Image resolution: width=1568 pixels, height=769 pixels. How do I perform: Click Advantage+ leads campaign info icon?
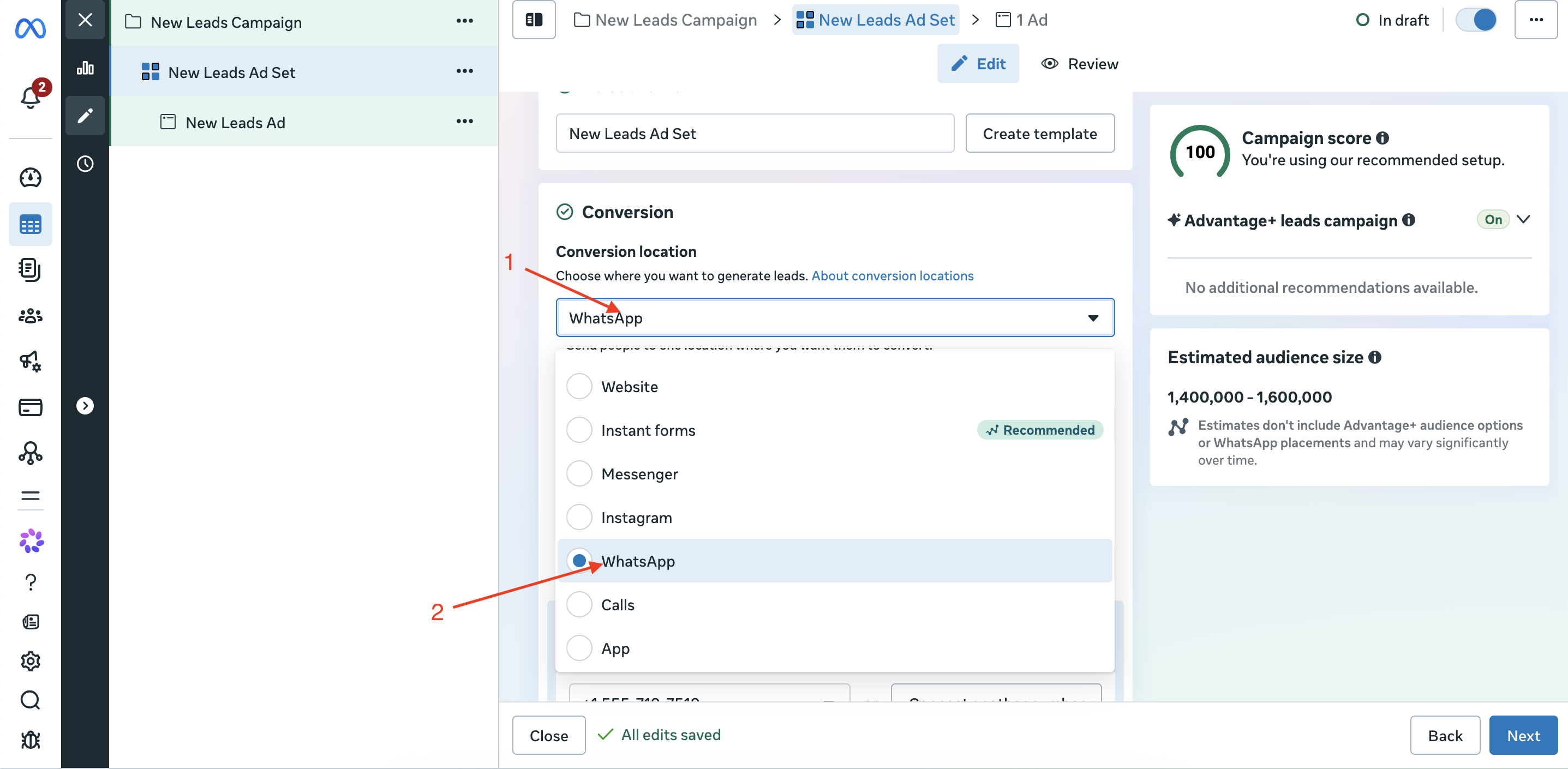(x=1409, y=220)
